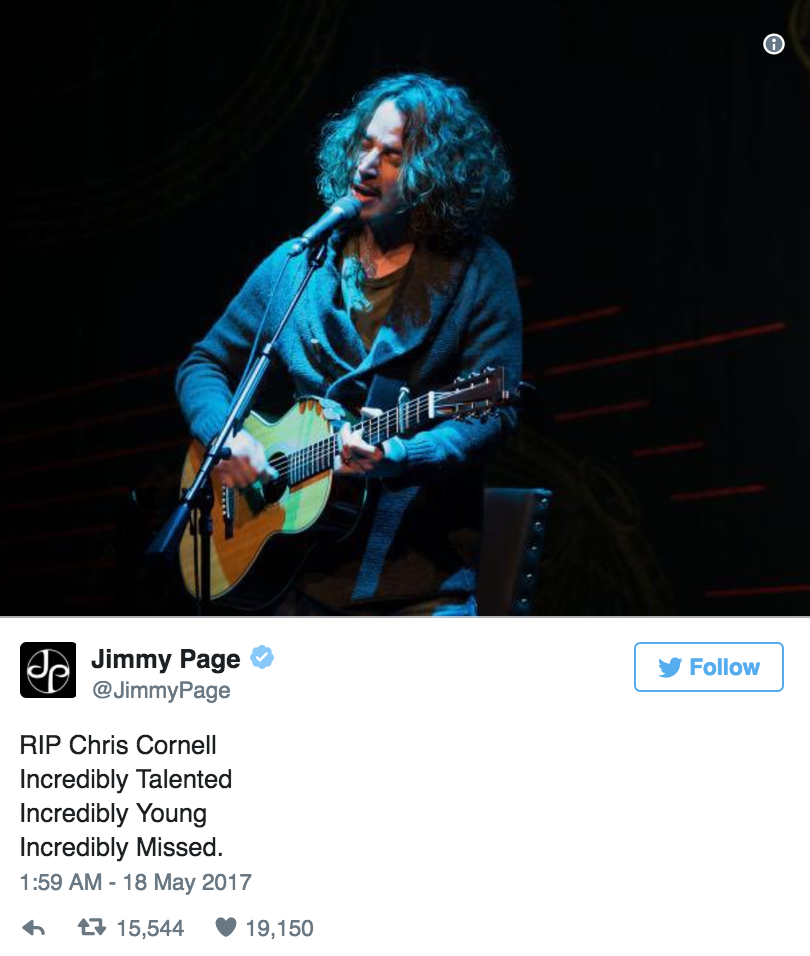Click the blue verified badge

point(262,657)
